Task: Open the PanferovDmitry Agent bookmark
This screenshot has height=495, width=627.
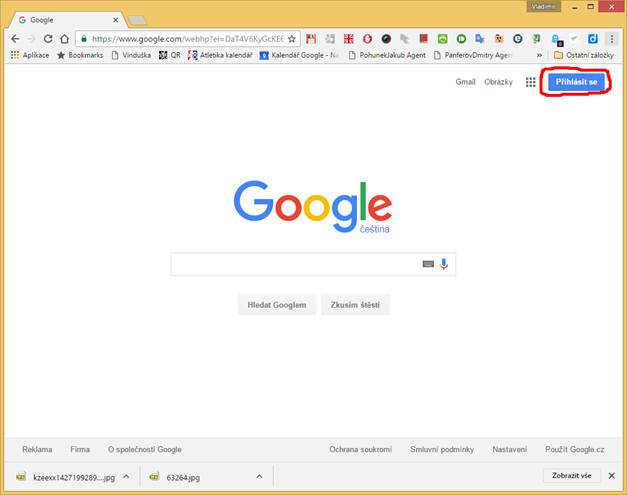Action: click(473, 55)
